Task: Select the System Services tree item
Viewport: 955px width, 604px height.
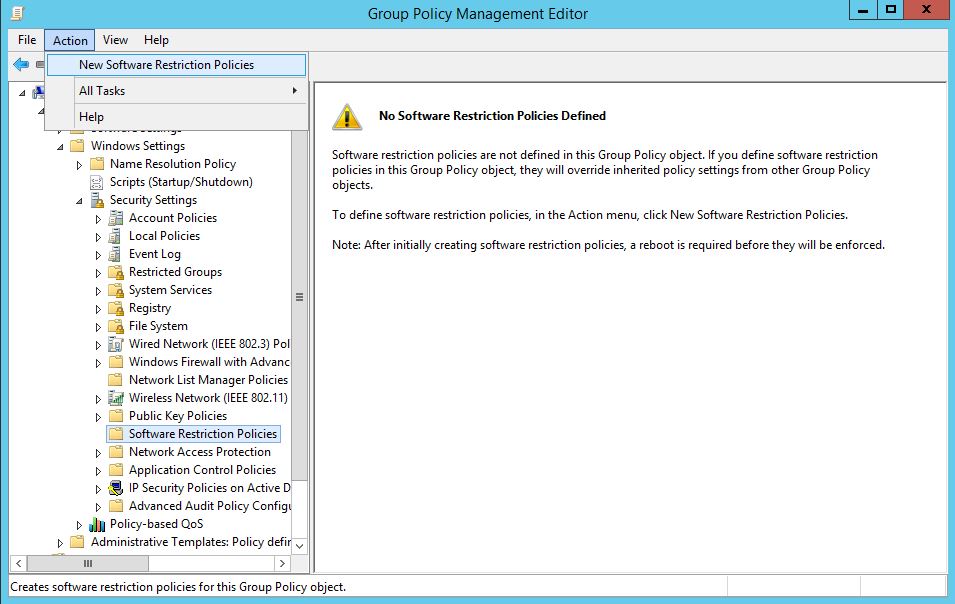Action: coord(171,290)
